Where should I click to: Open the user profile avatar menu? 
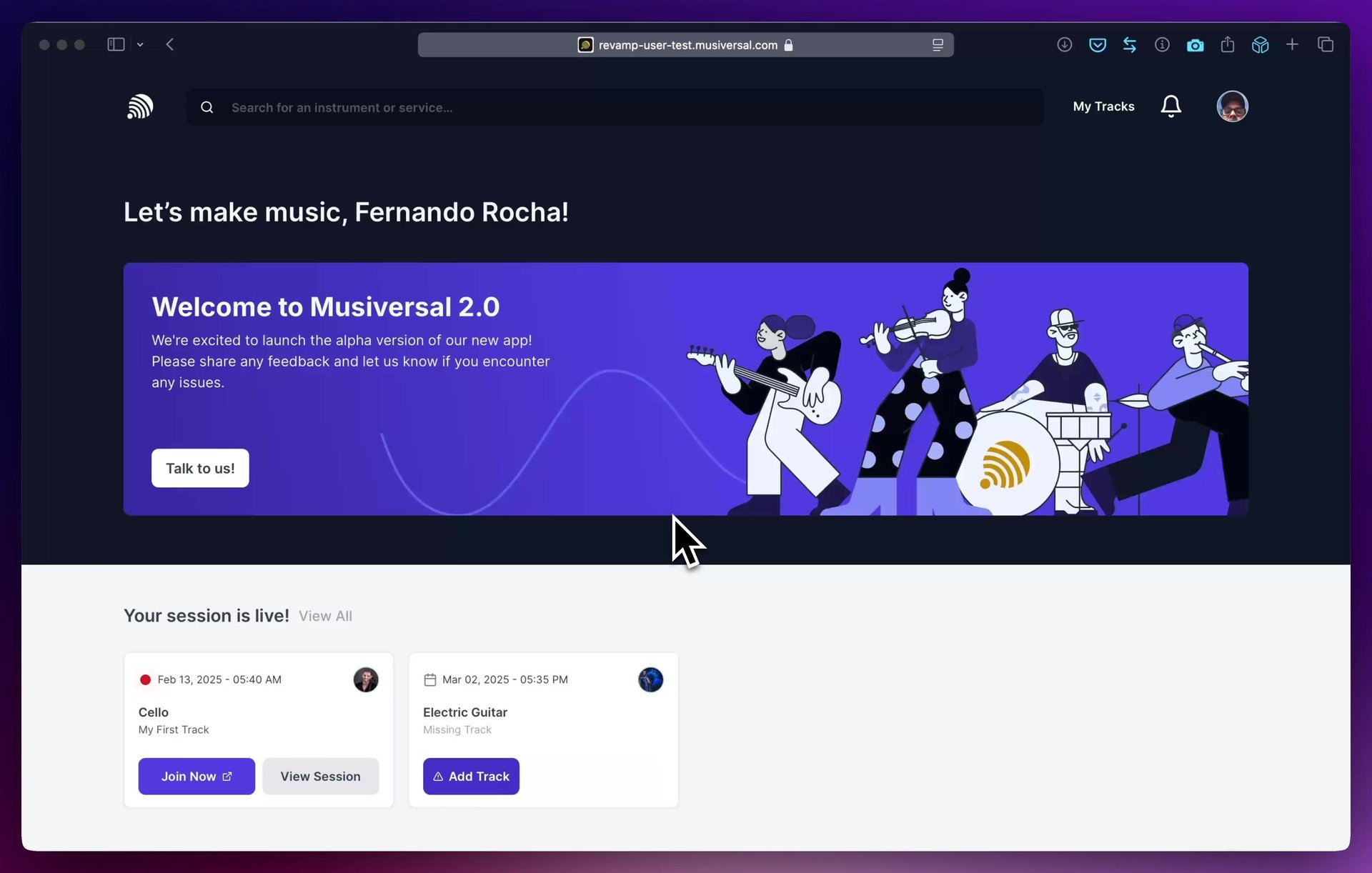[x=1232, y=106]
